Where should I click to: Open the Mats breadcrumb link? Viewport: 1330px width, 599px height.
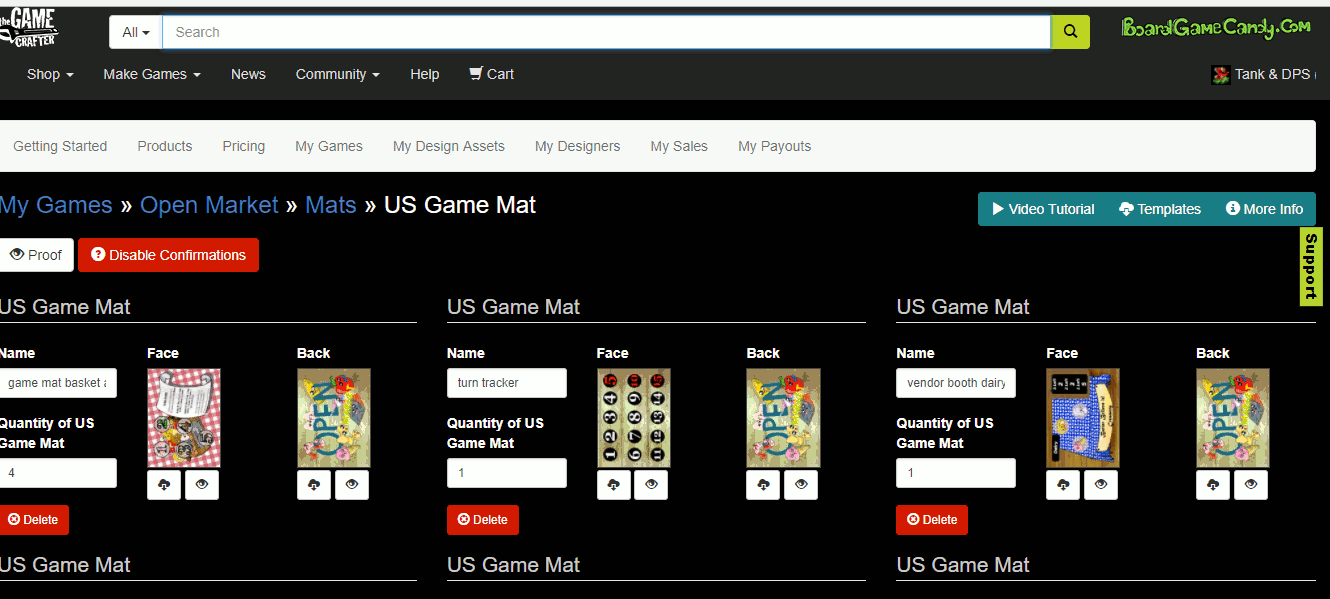pyautogui.click(x=330, y=205)
